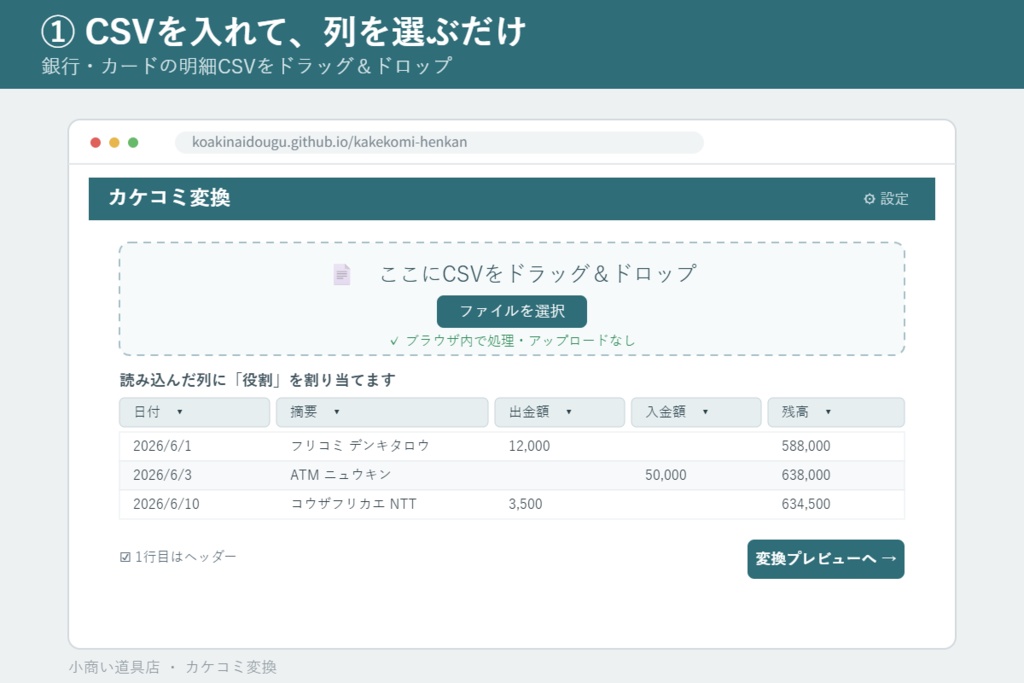
Task: Select the date cell 2026/6/3
Action: click(x=163, y=475)
